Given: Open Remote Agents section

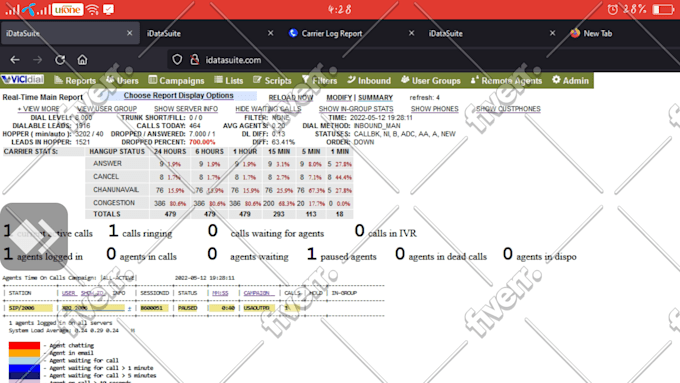Looking at the screenshot, I should point(506,81).
